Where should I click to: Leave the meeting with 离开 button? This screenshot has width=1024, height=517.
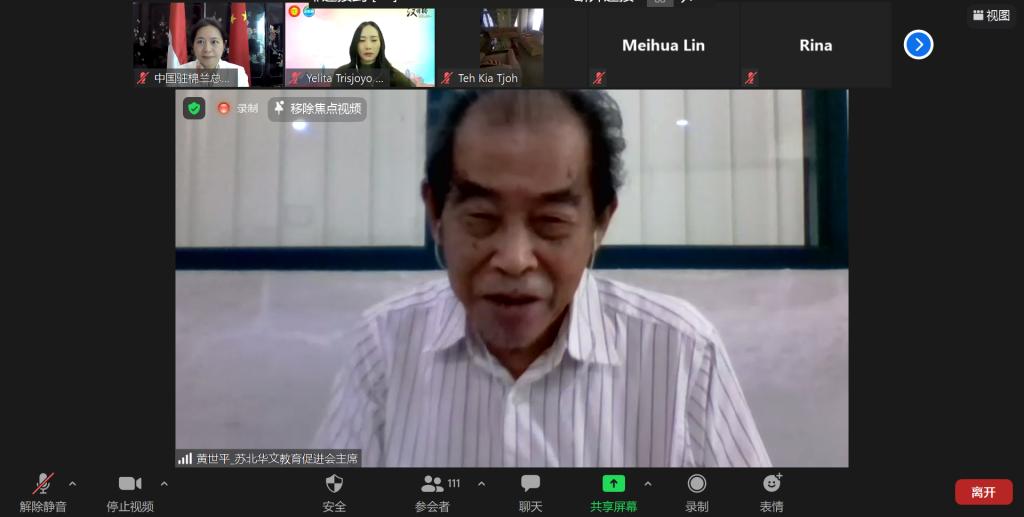(983, 492)
